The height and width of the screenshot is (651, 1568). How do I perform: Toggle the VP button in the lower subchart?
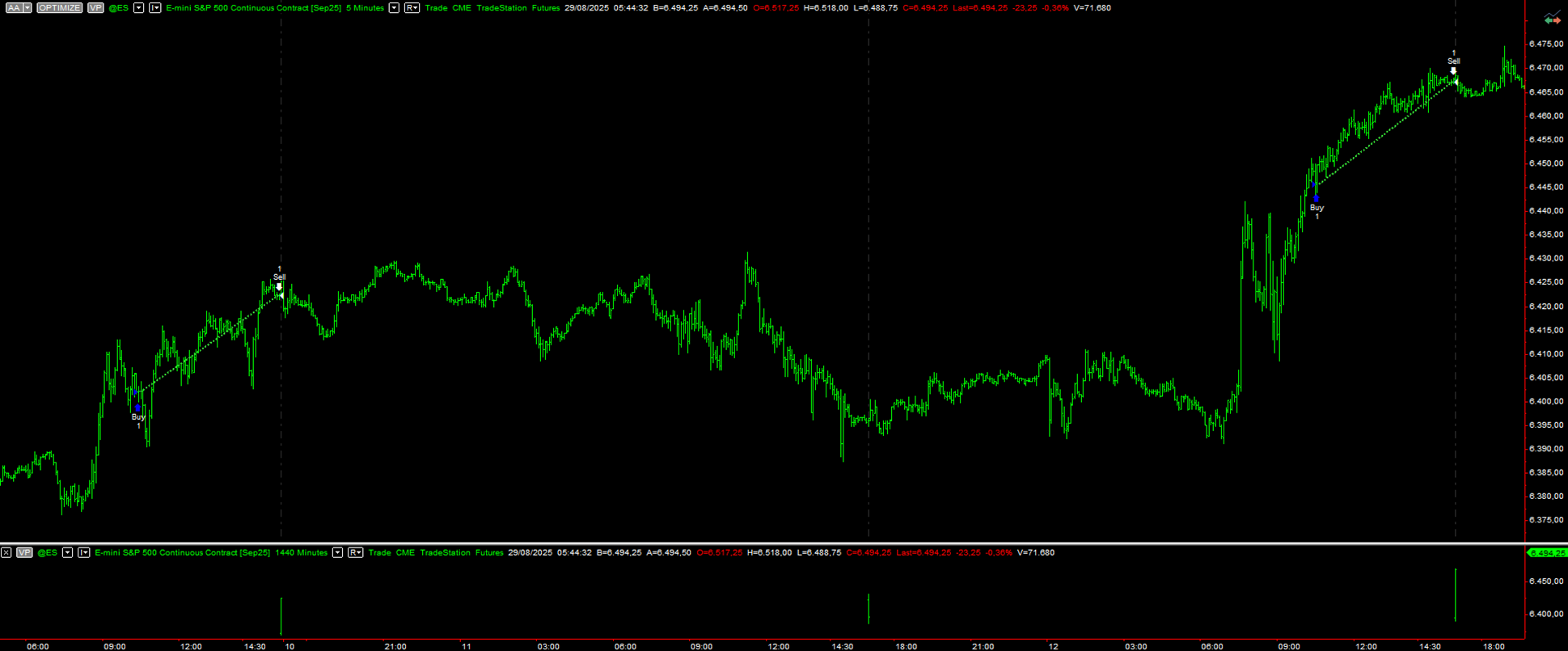[24, 552]
